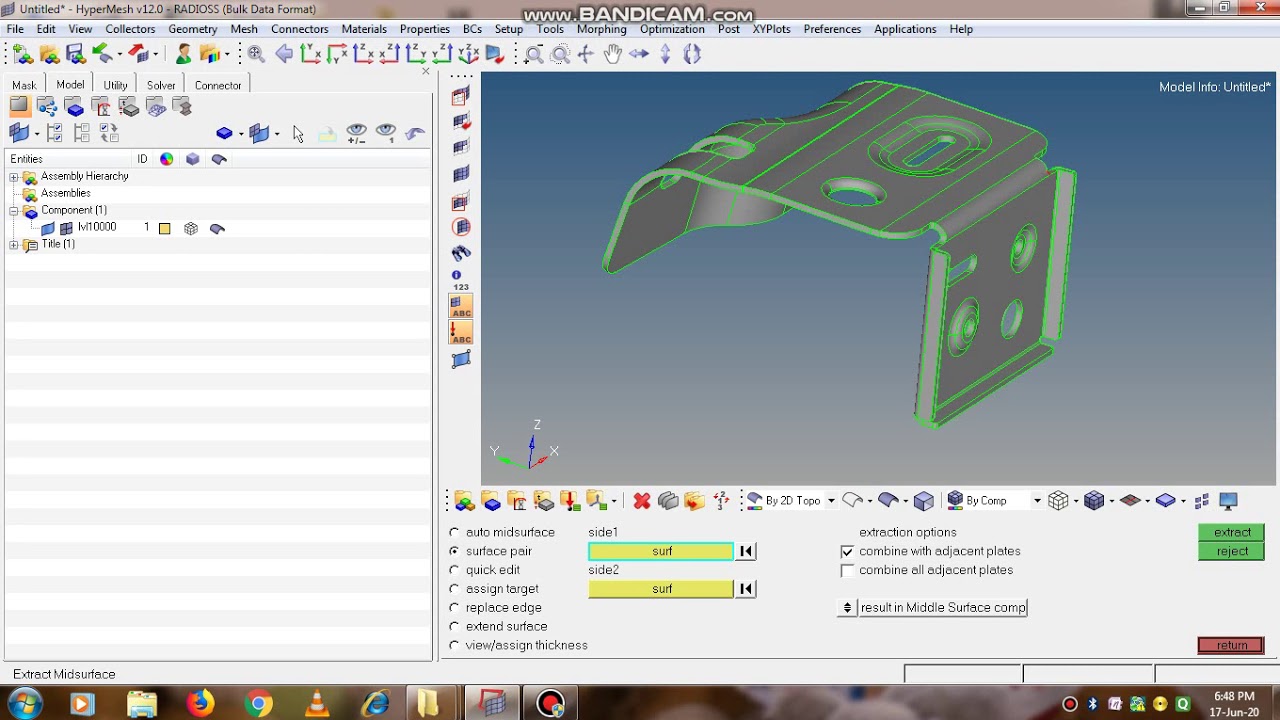Image resolution: width=1280 pixels, height=720 pixels.
Task: Open the wireframe cube display mode dropdown
Action: (x=1076, y=501)
